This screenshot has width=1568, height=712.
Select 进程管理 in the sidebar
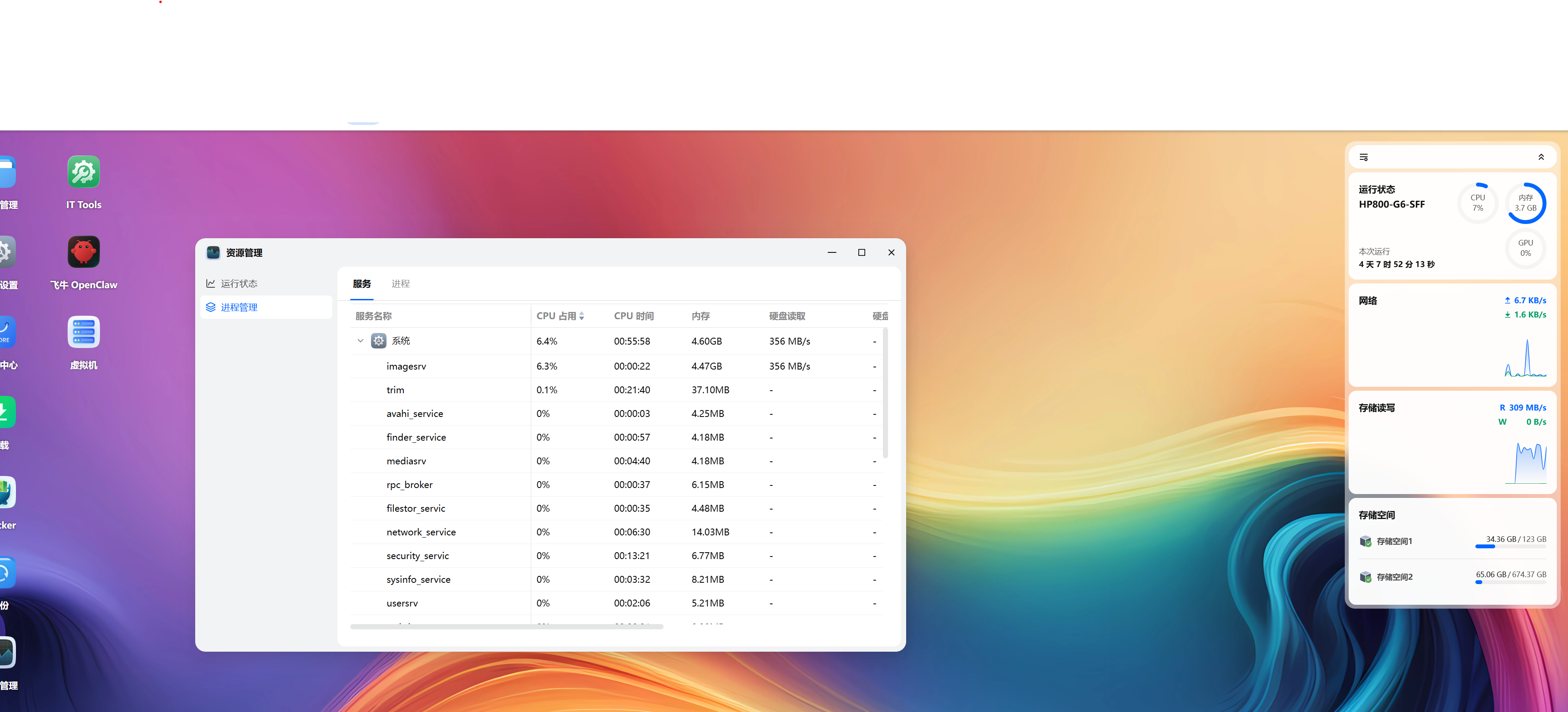pos(239,308)
